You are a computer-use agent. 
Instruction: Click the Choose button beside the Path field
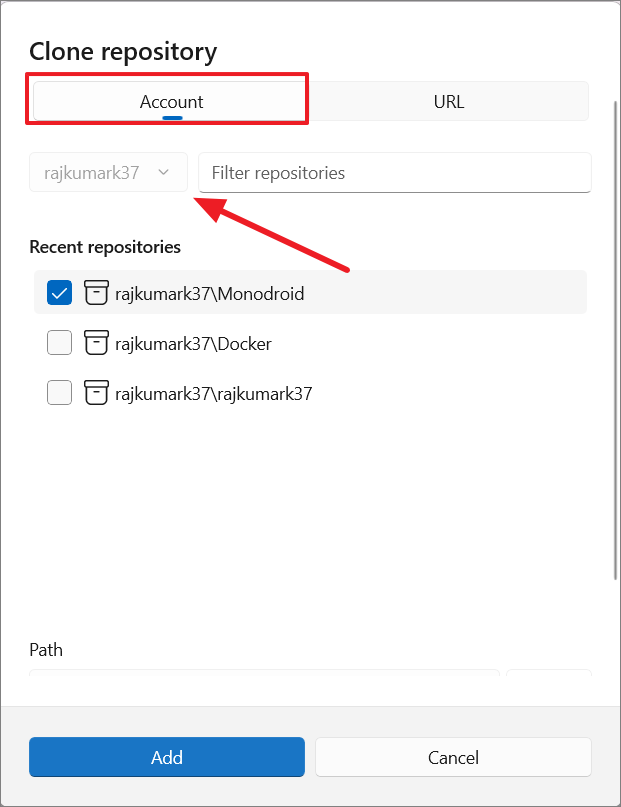(549, 680)
